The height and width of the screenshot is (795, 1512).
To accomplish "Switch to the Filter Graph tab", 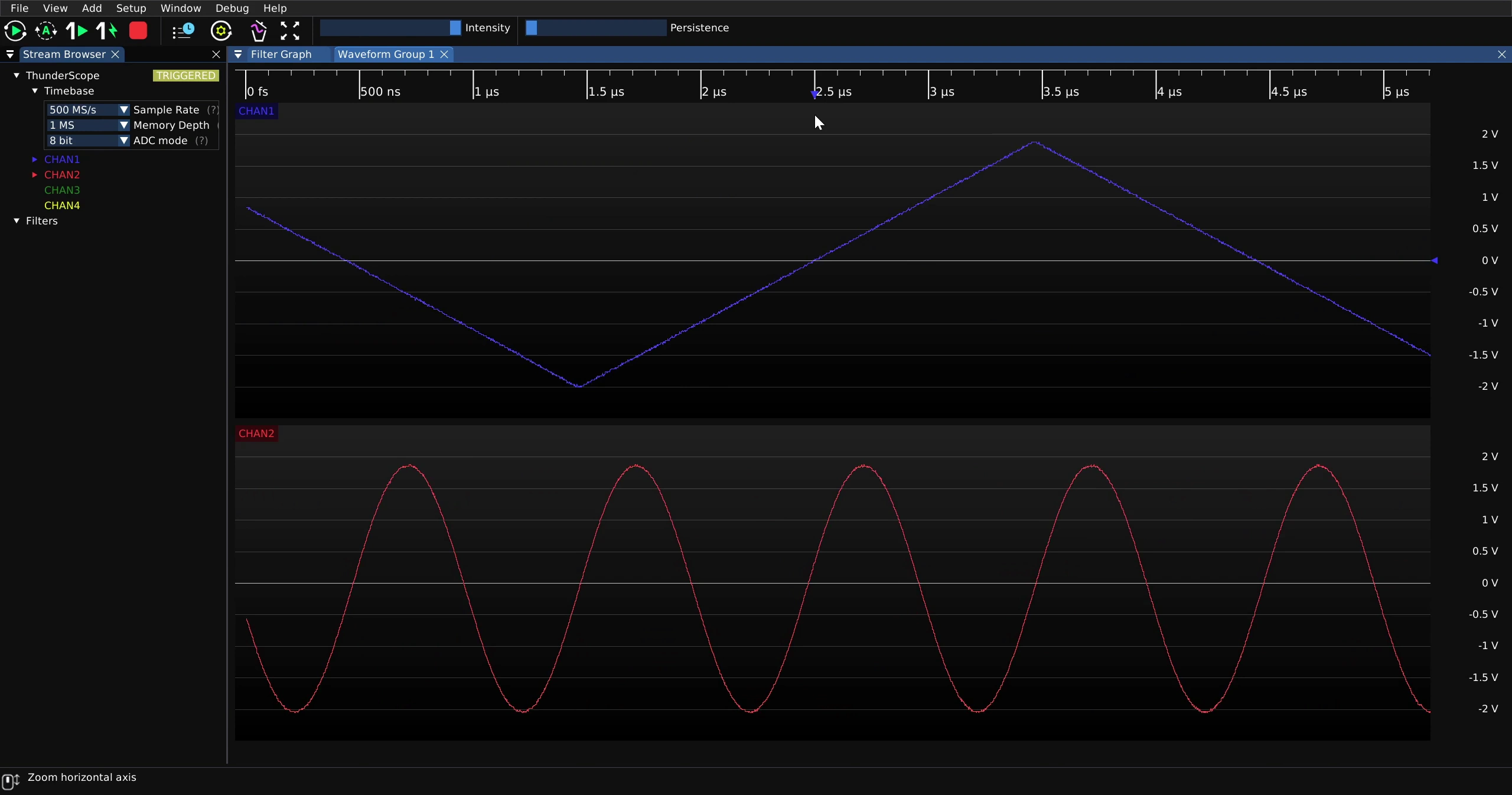I will pos(281,54).
